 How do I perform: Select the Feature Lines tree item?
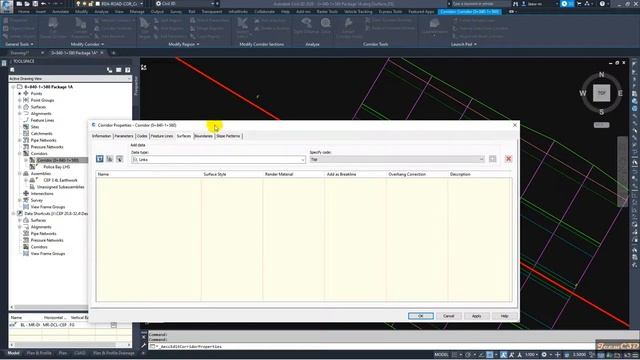(42, 120)
